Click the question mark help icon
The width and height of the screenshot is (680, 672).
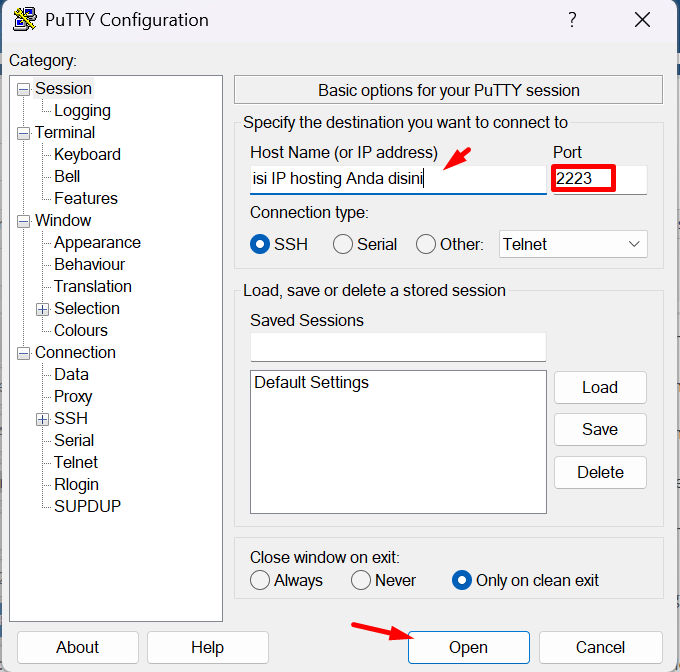pyautogui.click(x=572, y=20)
